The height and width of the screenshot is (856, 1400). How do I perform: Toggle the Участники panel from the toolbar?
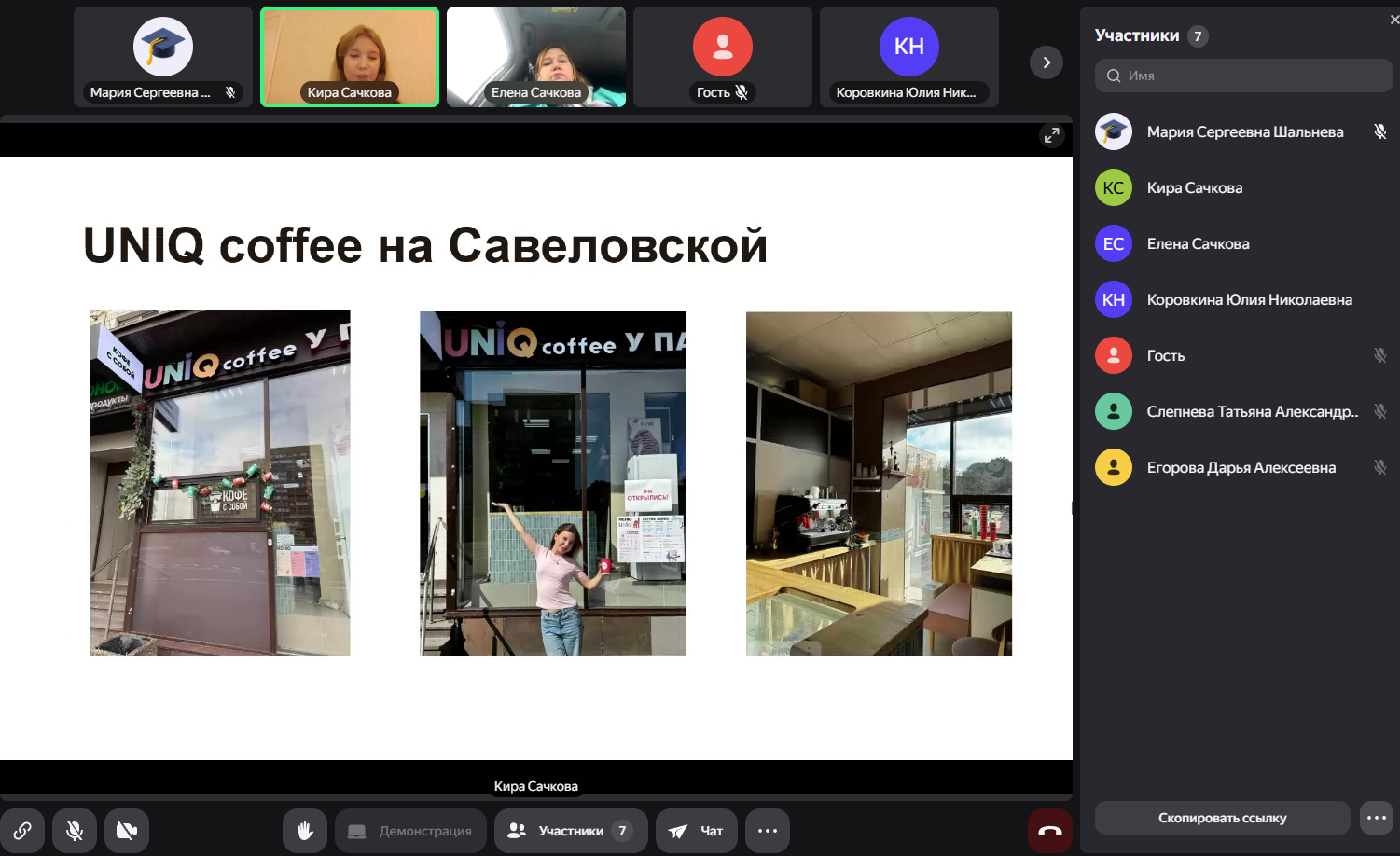571,830
